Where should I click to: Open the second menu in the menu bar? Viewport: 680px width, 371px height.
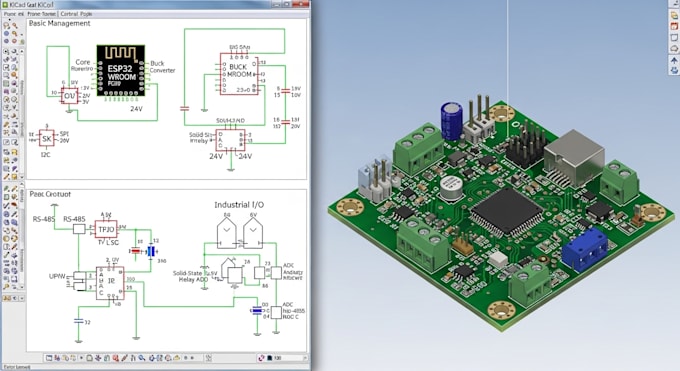pos(42,14)
